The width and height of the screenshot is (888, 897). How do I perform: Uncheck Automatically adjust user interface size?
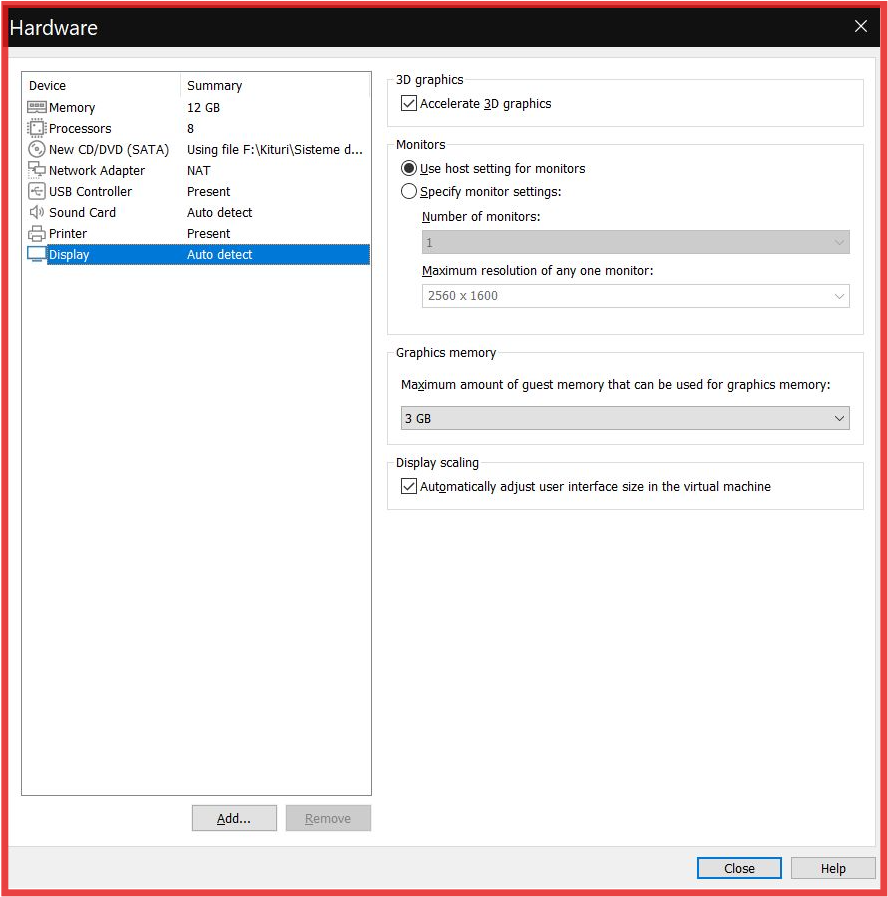pyautogui.click(x=409, y=486)
